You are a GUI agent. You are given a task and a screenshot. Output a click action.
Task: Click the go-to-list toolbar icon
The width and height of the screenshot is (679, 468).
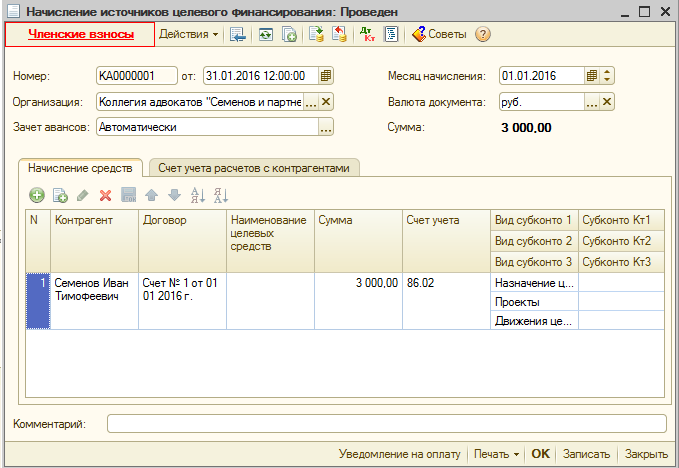pos(237,34)
